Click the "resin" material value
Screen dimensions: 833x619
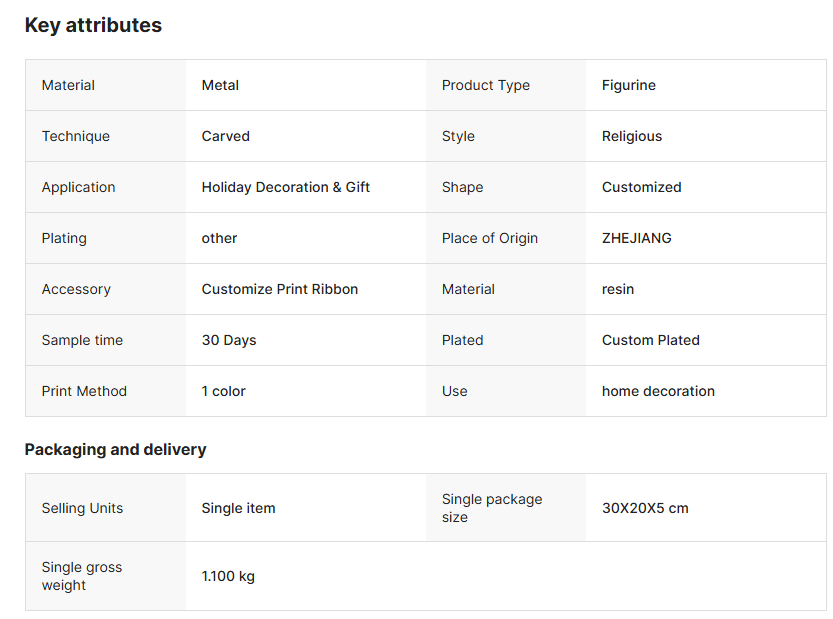[618, 289]
